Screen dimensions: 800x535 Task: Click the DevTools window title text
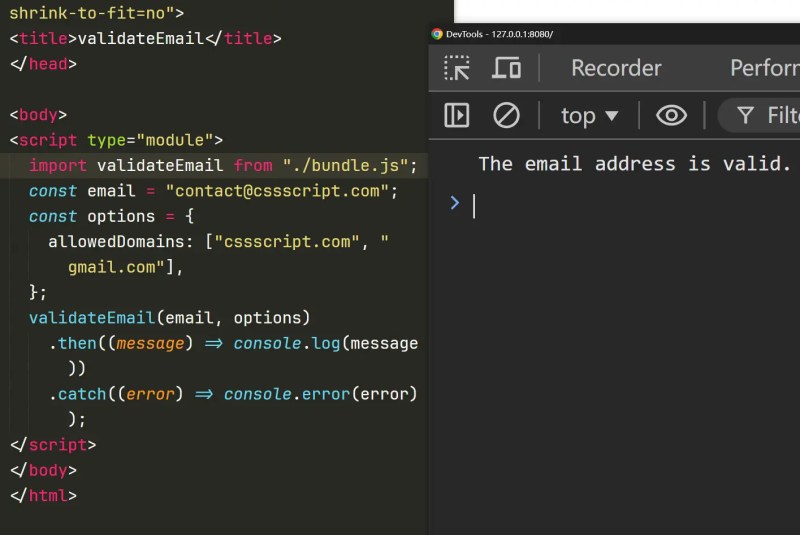[499, 34]
